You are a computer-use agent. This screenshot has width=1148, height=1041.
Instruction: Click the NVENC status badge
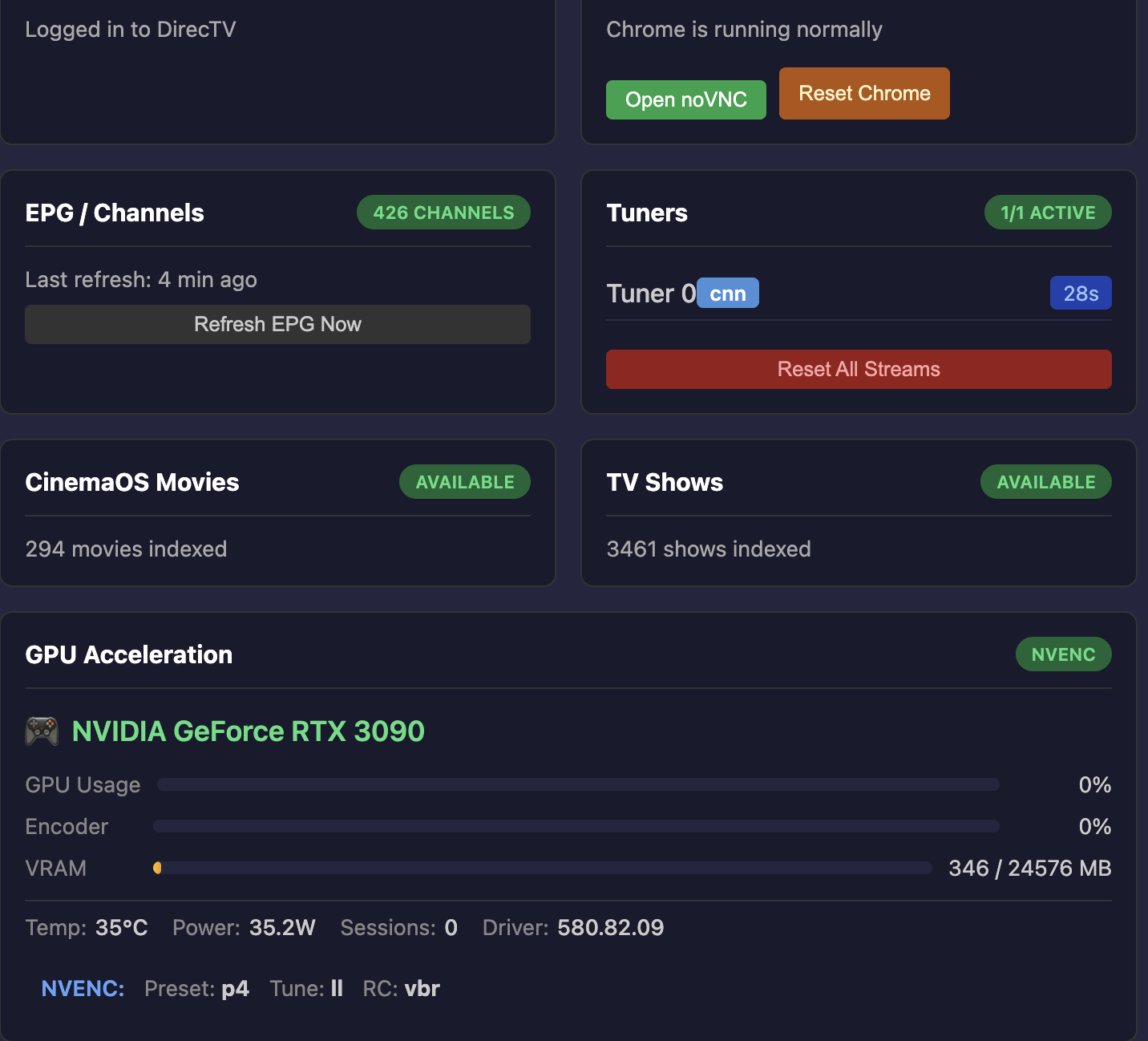pos(1062,655)
